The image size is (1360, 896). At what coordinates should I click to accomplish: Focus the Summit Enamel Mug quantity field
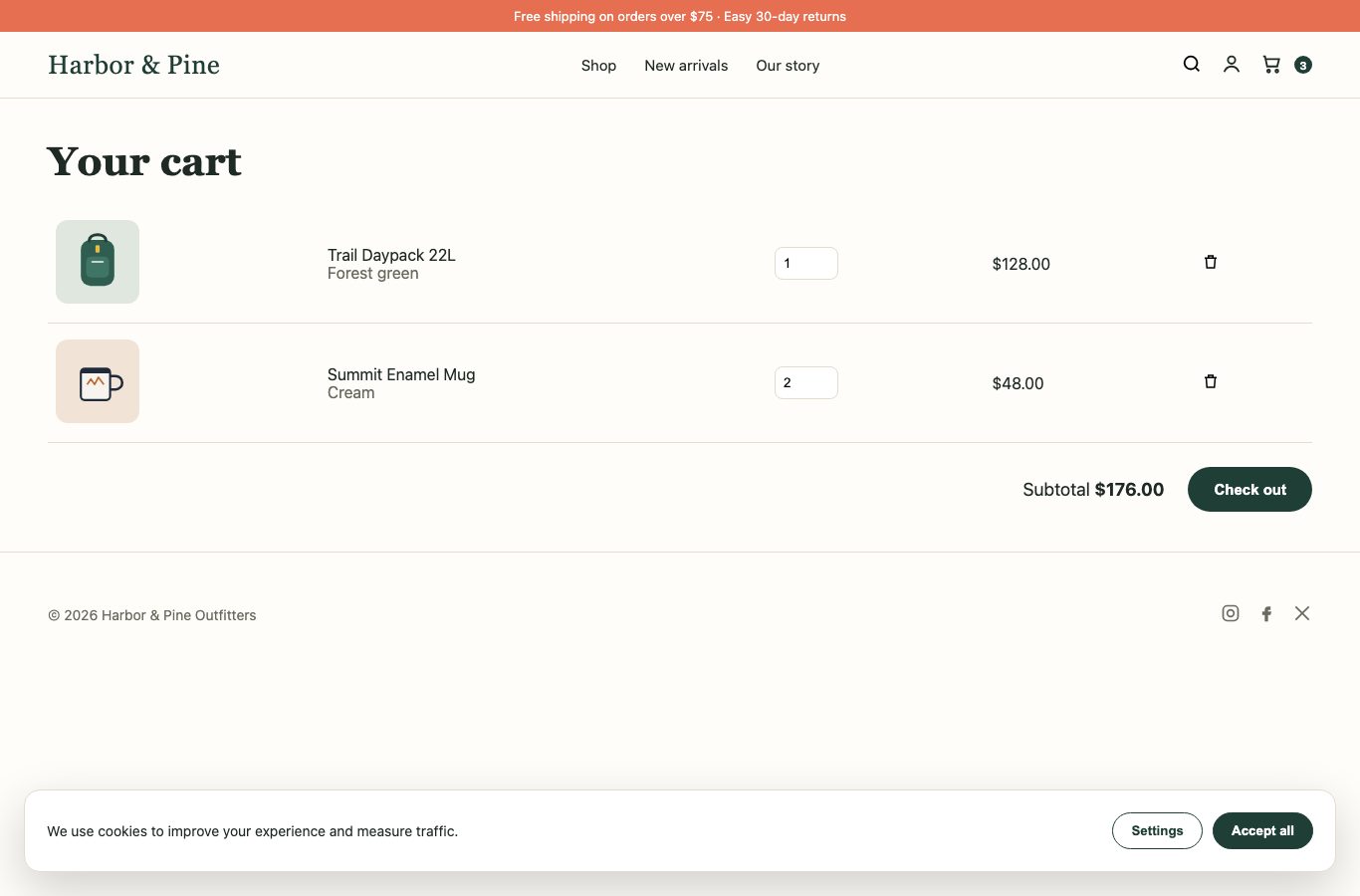tap(806, 383)
